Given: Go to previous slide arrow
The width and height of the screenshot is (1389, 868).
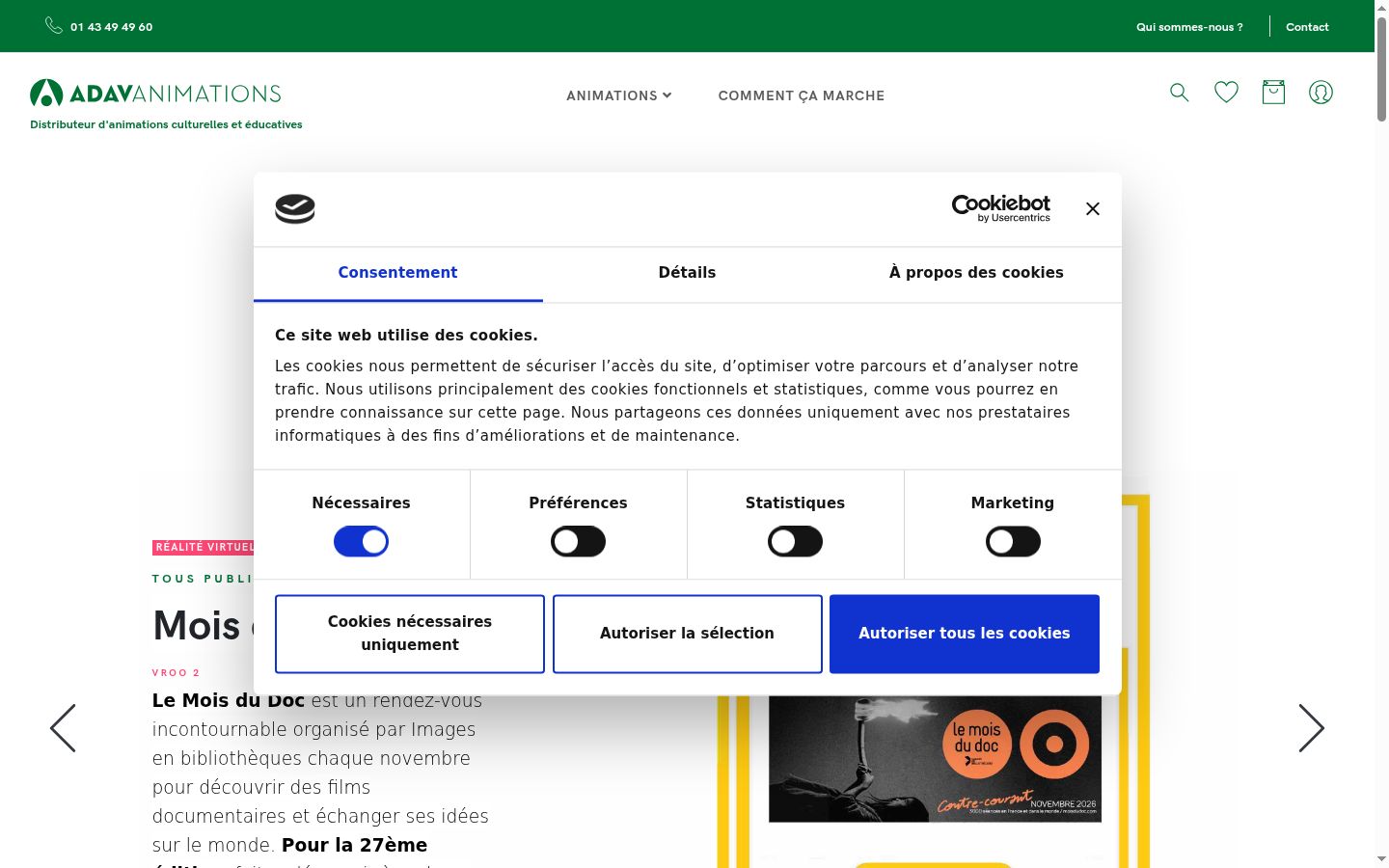Looking at the screenshot, I should click(x=63, y=728).
